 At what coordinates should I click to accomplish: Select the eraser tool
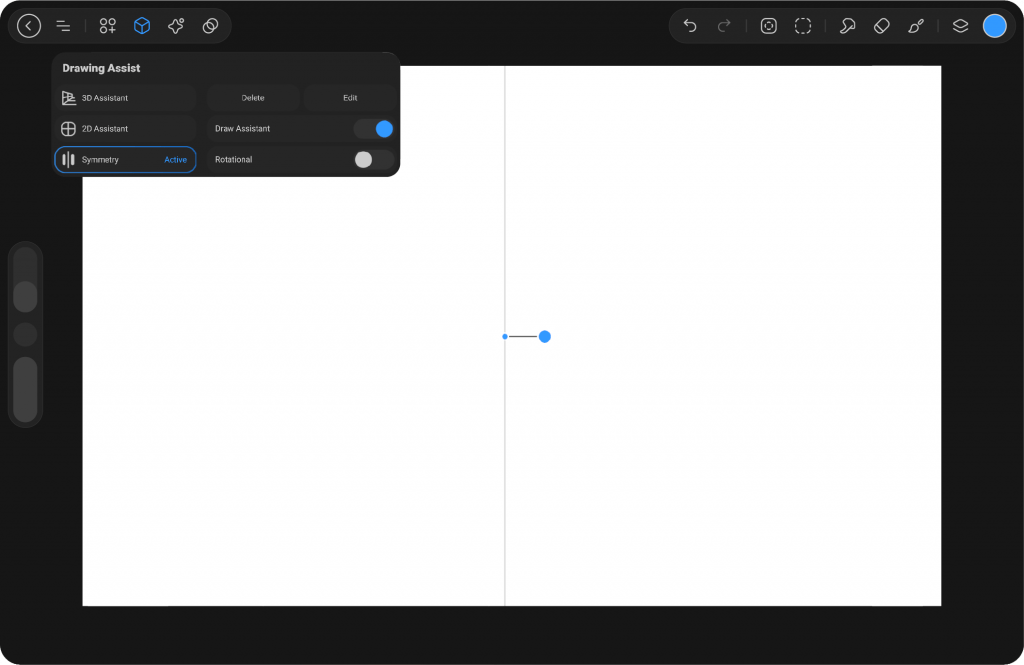pyautogui.click(x=881, y=26)
